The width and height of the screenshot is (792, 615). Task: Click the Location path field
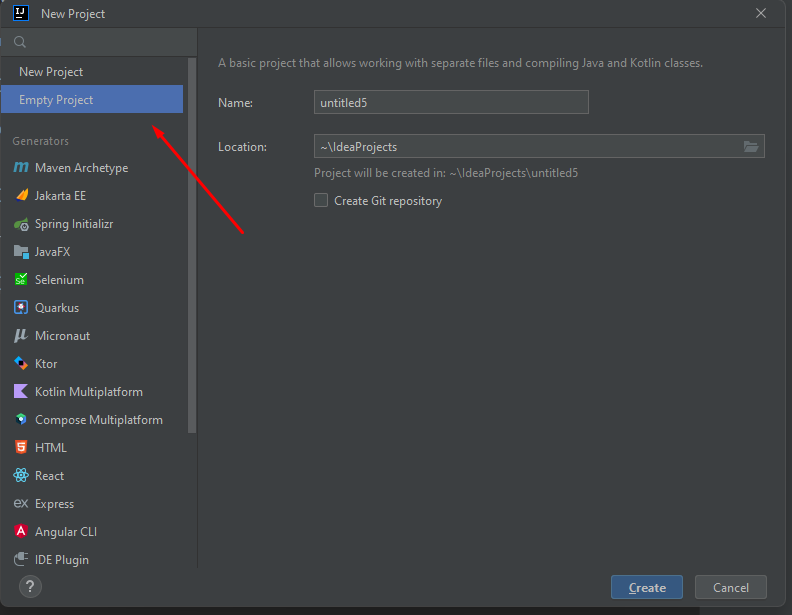[525, 147]
